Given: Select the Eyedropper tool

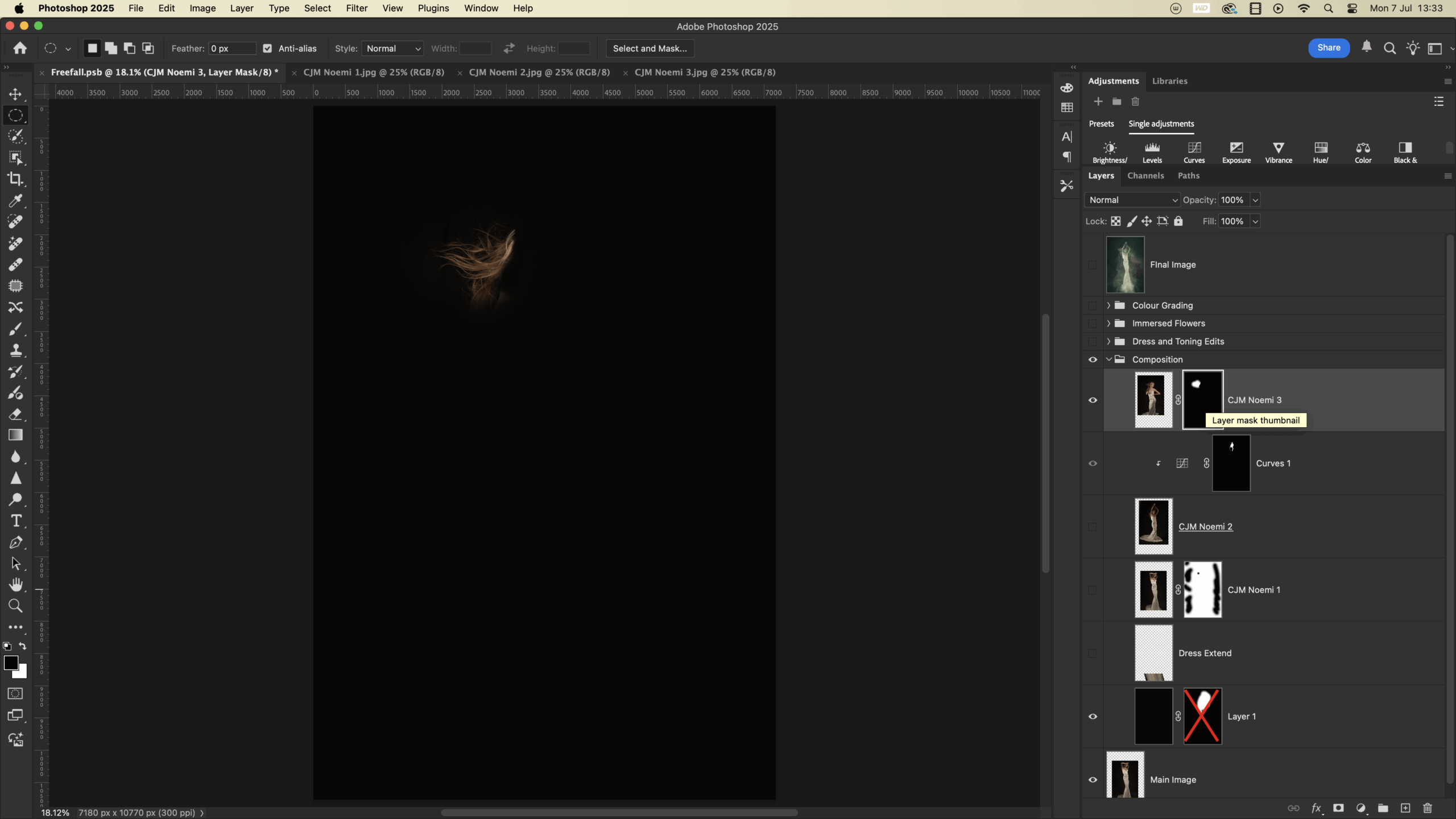Looking at the screenshot, I should coord(15,201).
